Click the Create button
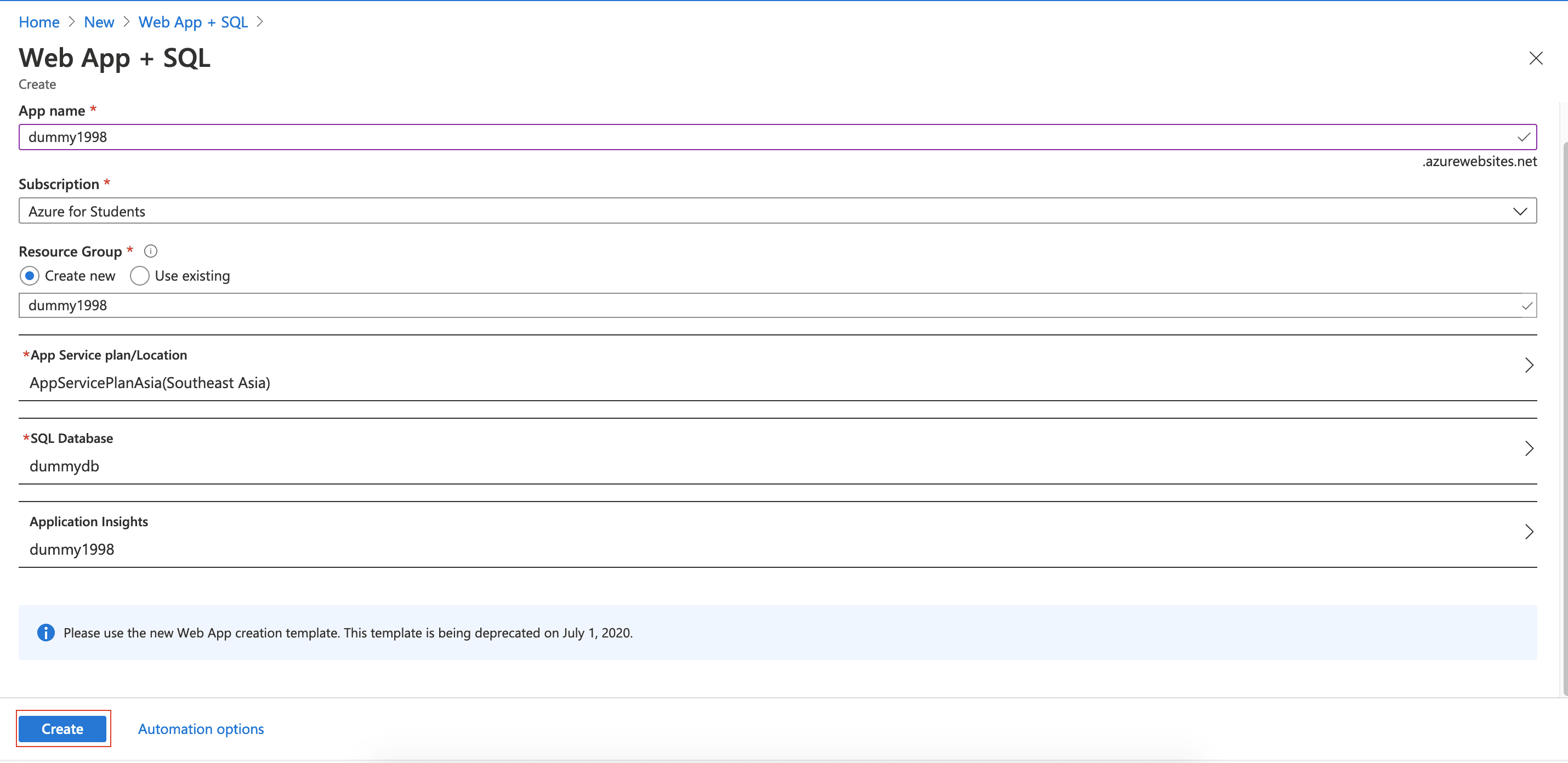The height and width of the screenshot is (763, 1568). (63, 729)
